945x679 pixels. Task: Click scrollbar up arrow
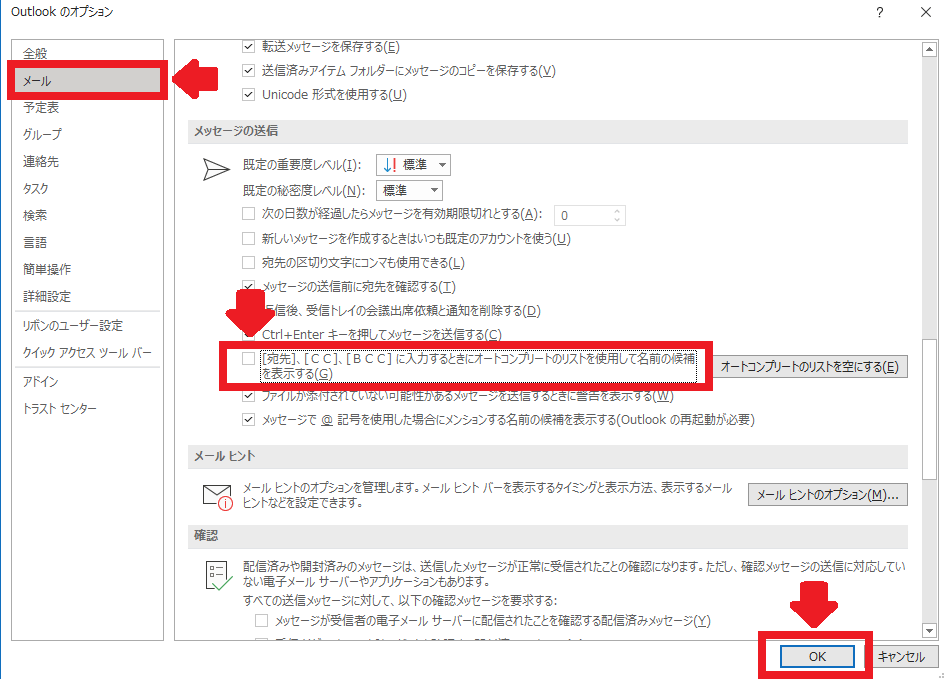[929, 49]
